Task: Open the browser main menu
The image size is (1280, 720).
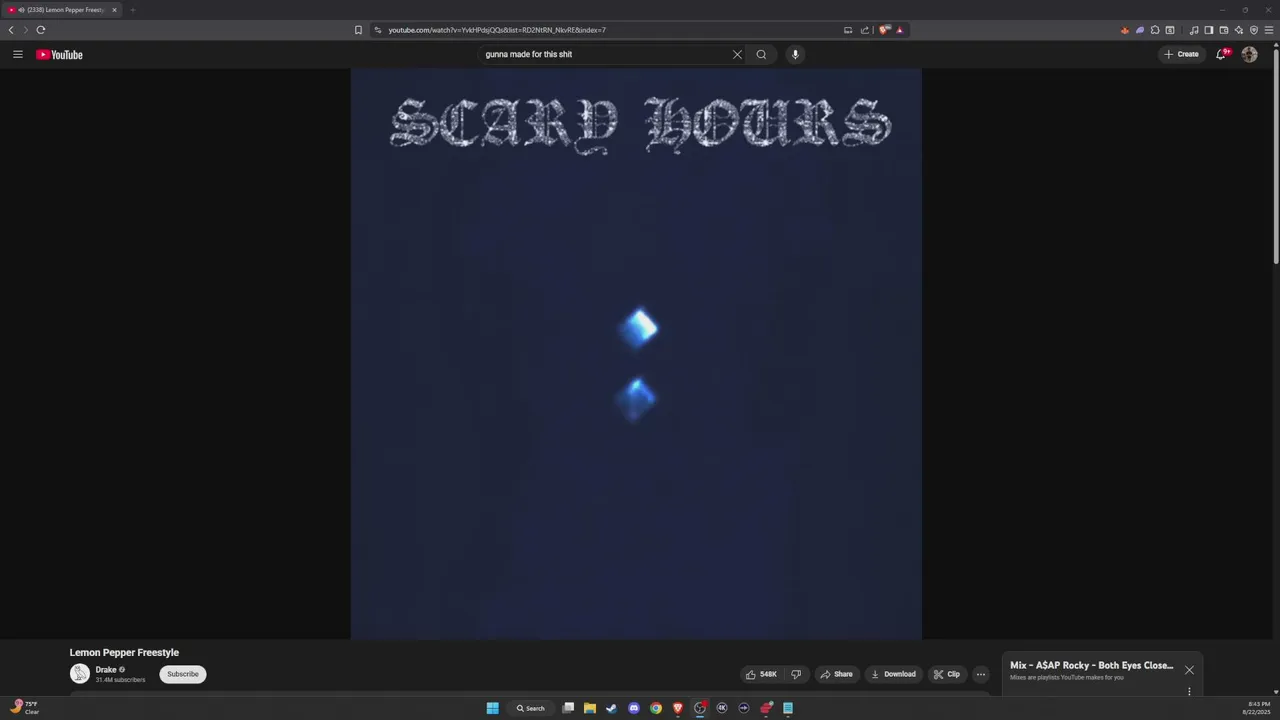Action: 1269,30
